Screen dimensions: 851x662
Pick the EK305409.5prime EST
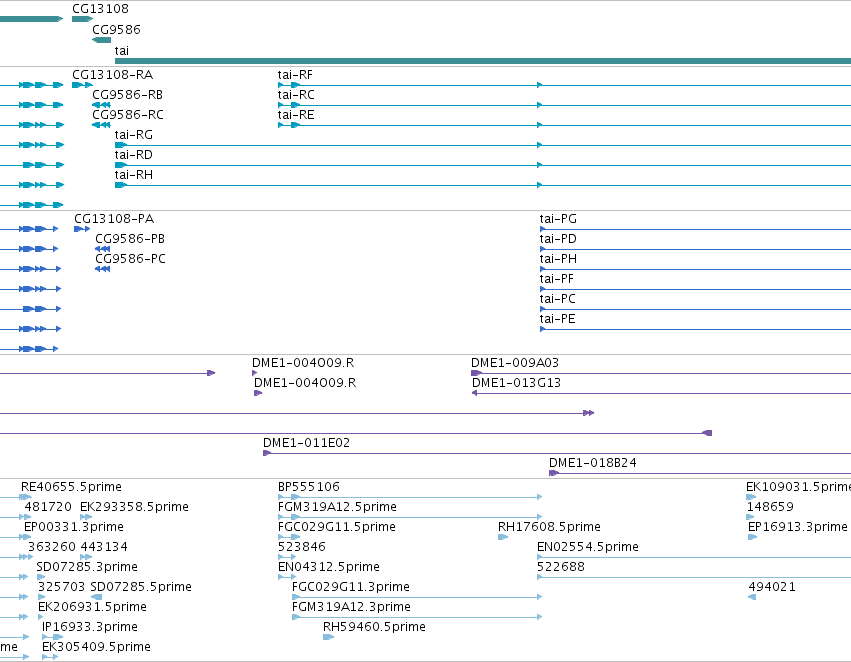[96, 647]
